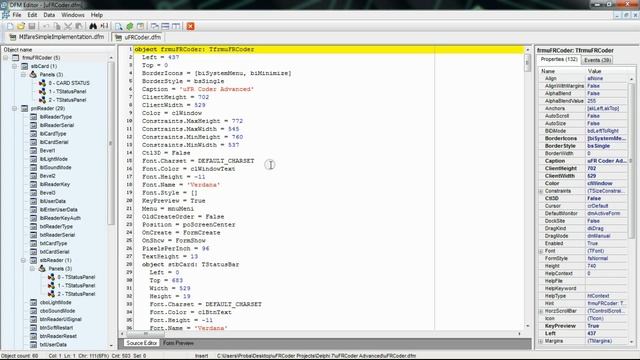
Task: Click the properties panel vertical scrollbar
Action: point(632,209)
